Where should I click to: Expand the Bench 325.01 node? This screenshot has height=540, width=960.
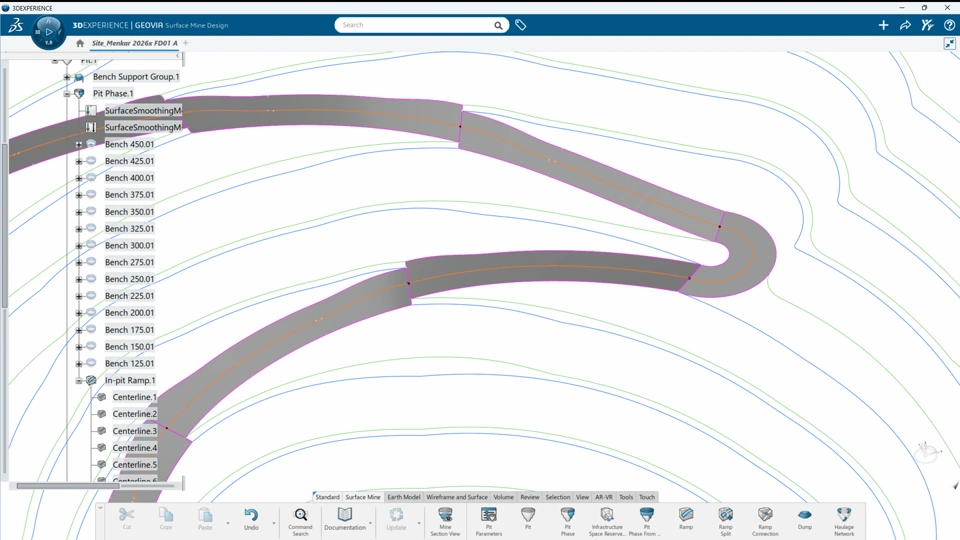(x=78, y=229)
